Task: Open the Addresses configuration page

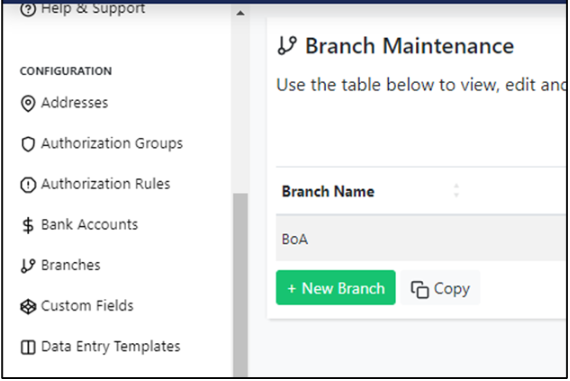Action: click(x=75, y=103)
